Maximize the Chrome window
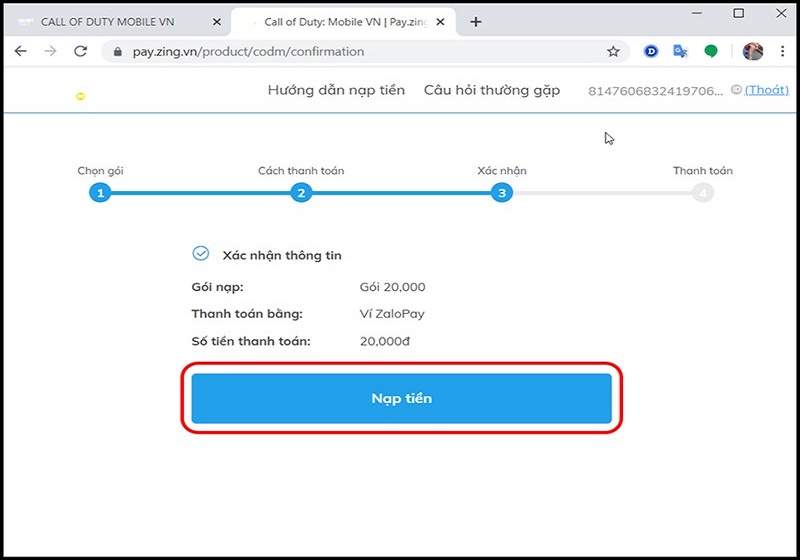 [x=738, y=13]
